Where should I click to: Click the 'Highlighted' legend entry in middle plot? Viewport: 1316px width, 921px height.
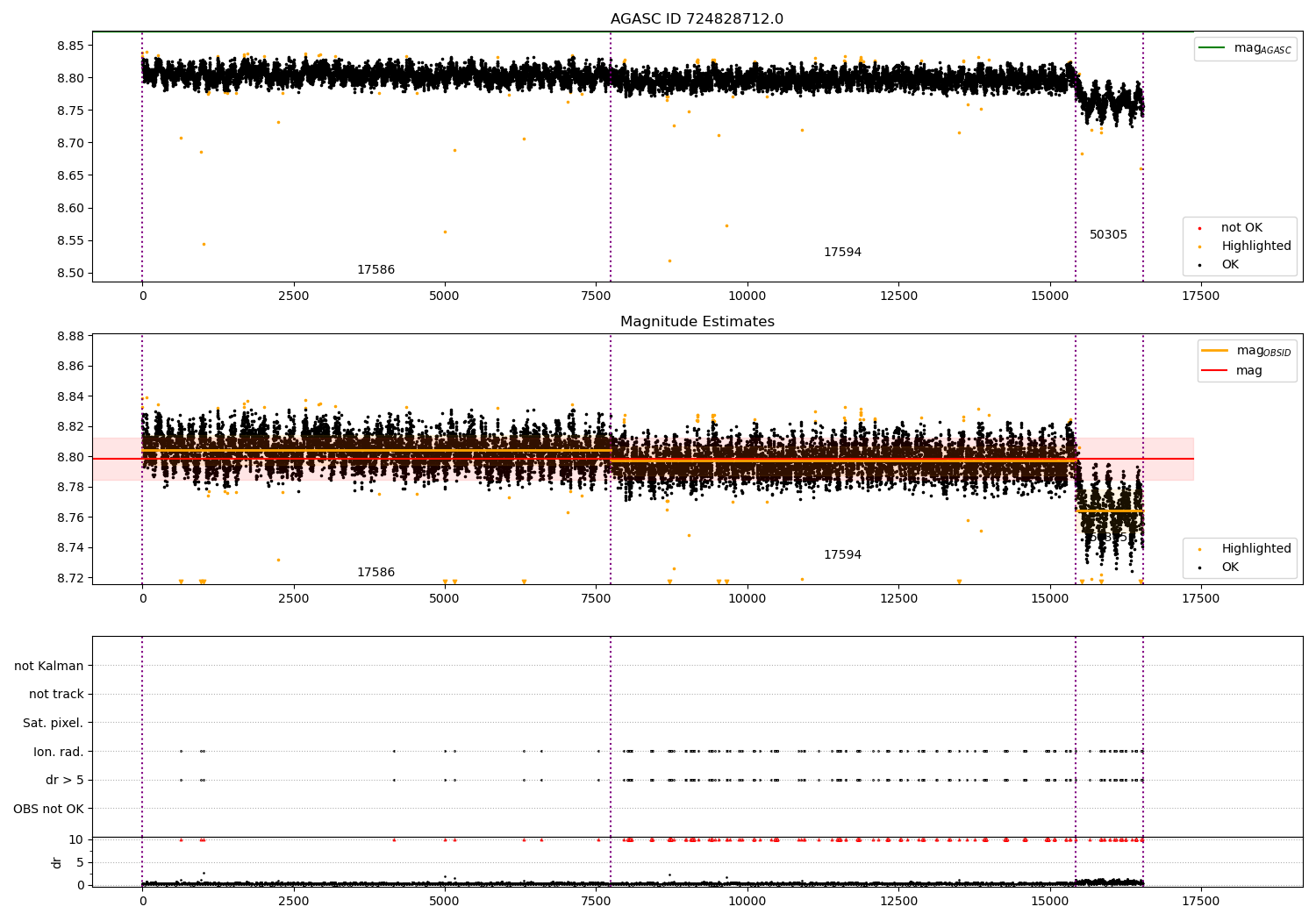(1255, 549)
